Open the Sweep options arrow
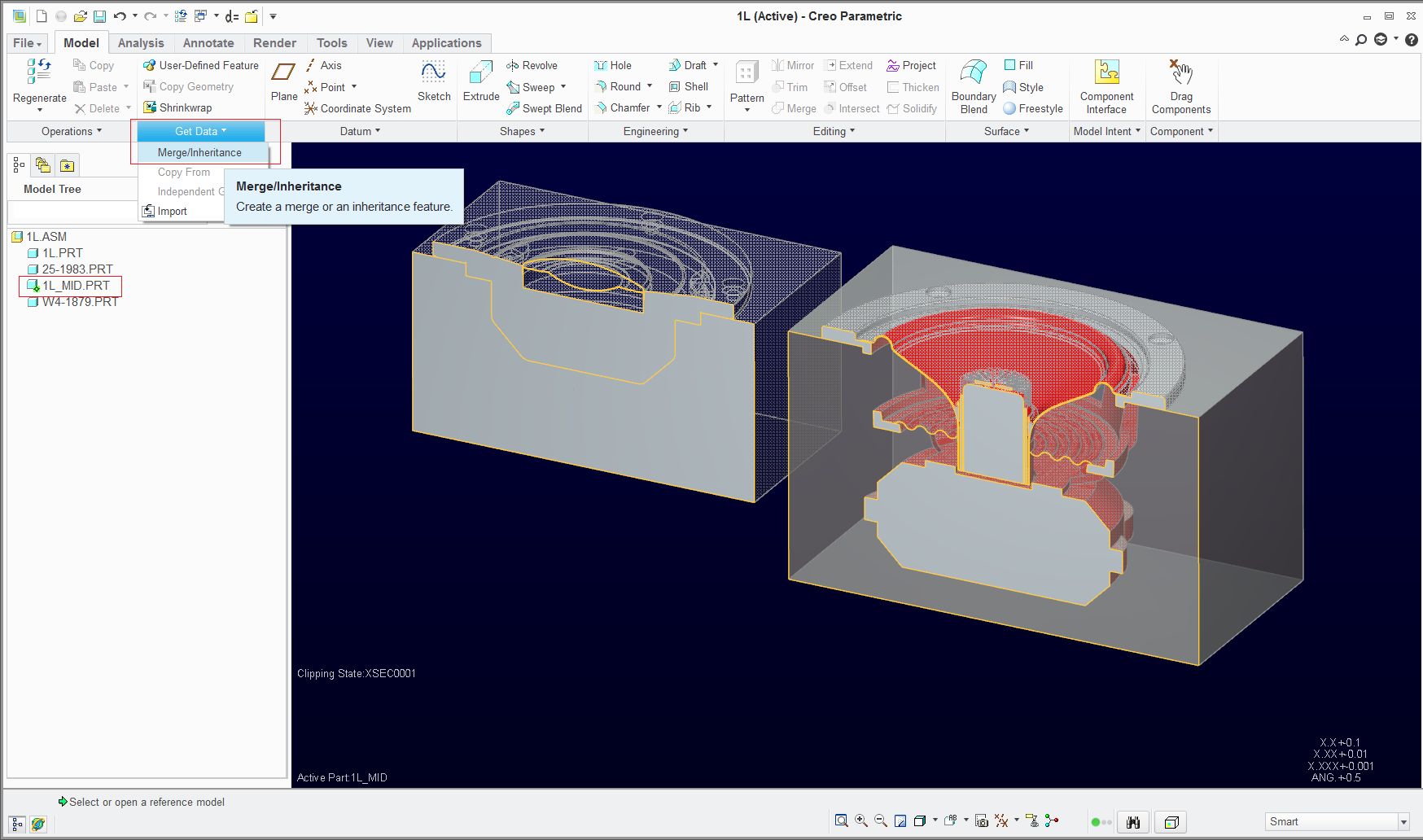This screenshot has width=1423, height=840. click(x=563, y=87)
